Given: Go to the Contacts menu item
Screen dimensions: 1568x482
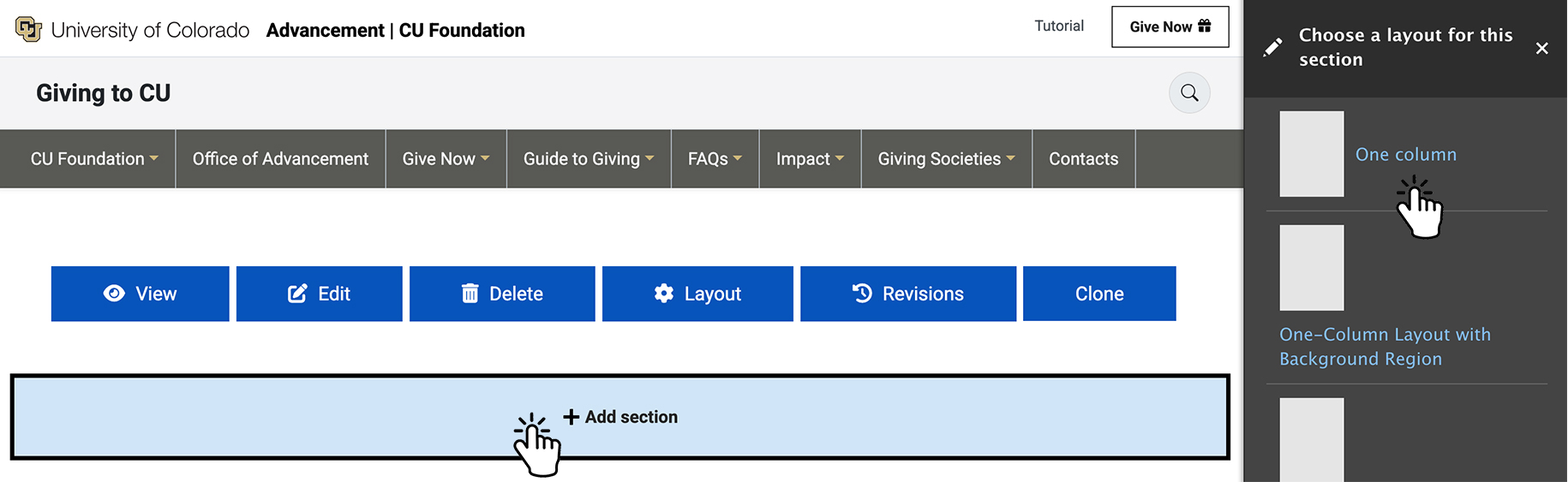Looking at the screenshot, I should [x=1083, y=159].
